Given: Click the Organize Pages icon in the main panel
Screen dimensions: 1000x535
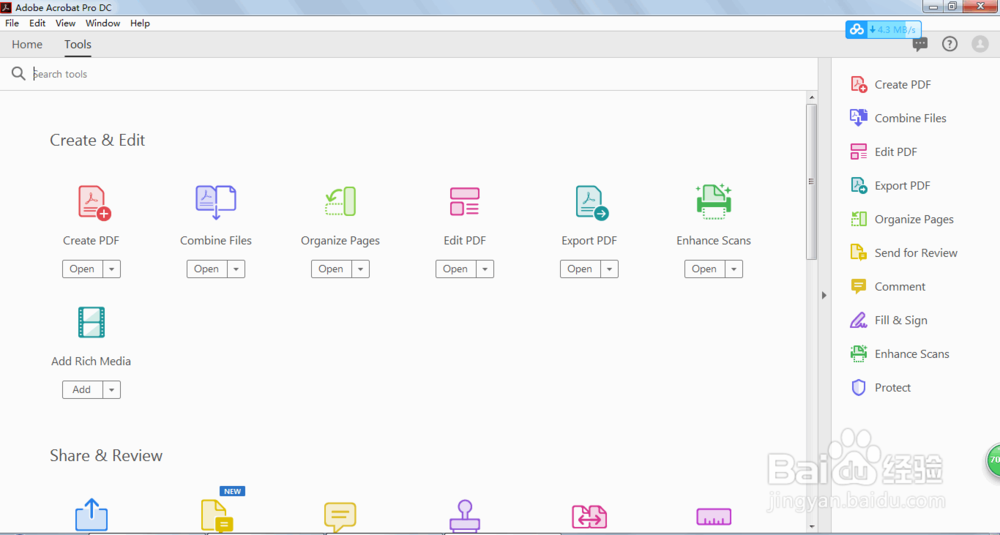Looking at the screenshot, I should [340, 202].
